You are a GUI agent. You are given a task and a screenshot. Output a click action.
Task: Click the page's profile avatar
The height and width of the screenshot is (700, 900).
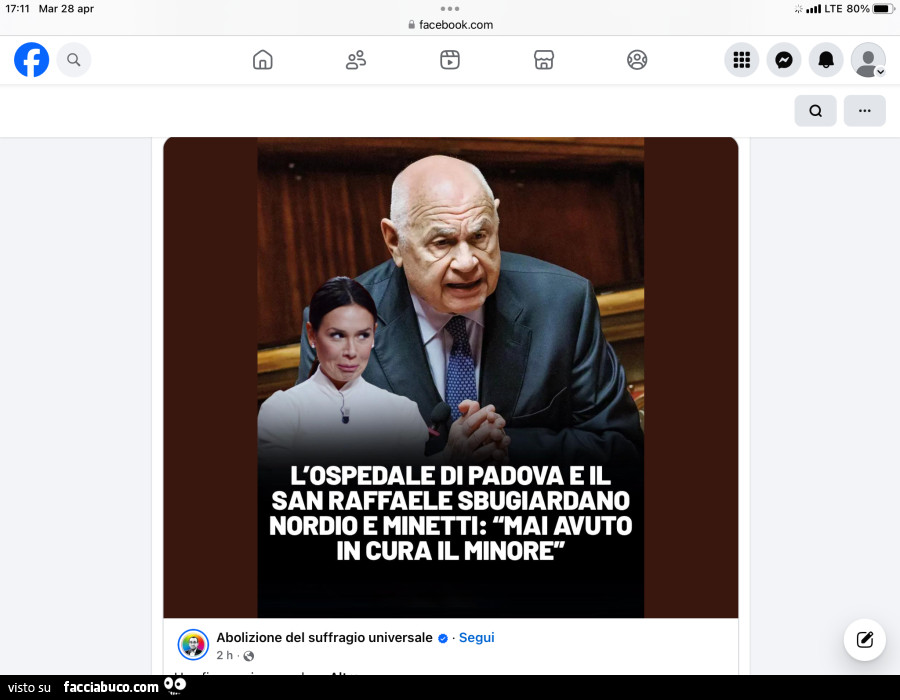pos(193,645)
